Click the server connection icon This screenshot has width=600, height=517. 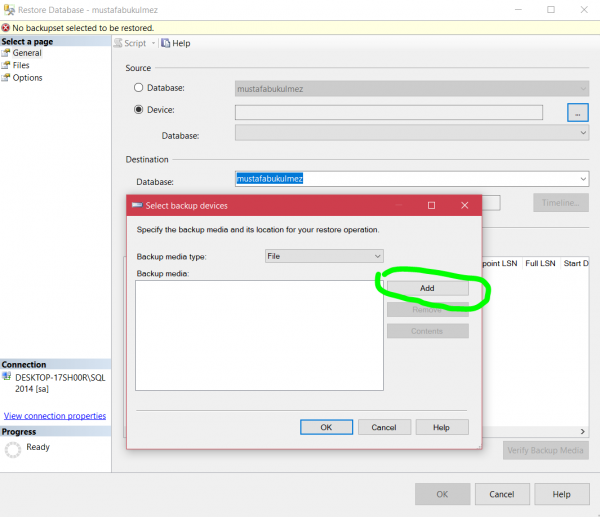pyautogui.click(x=7, y=377)
